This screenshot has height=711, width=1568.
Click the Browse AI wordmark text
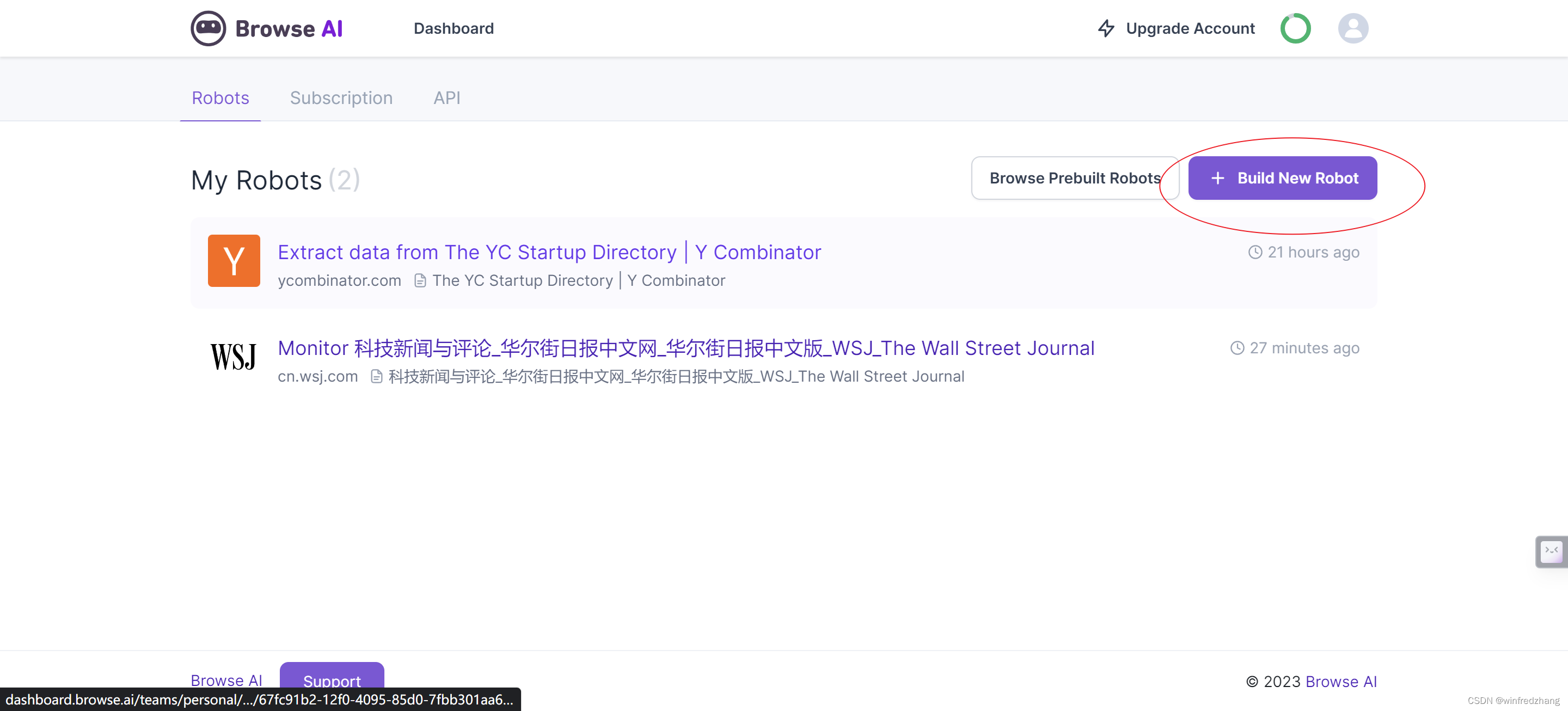pyautogui.click(x=289, y=29)
